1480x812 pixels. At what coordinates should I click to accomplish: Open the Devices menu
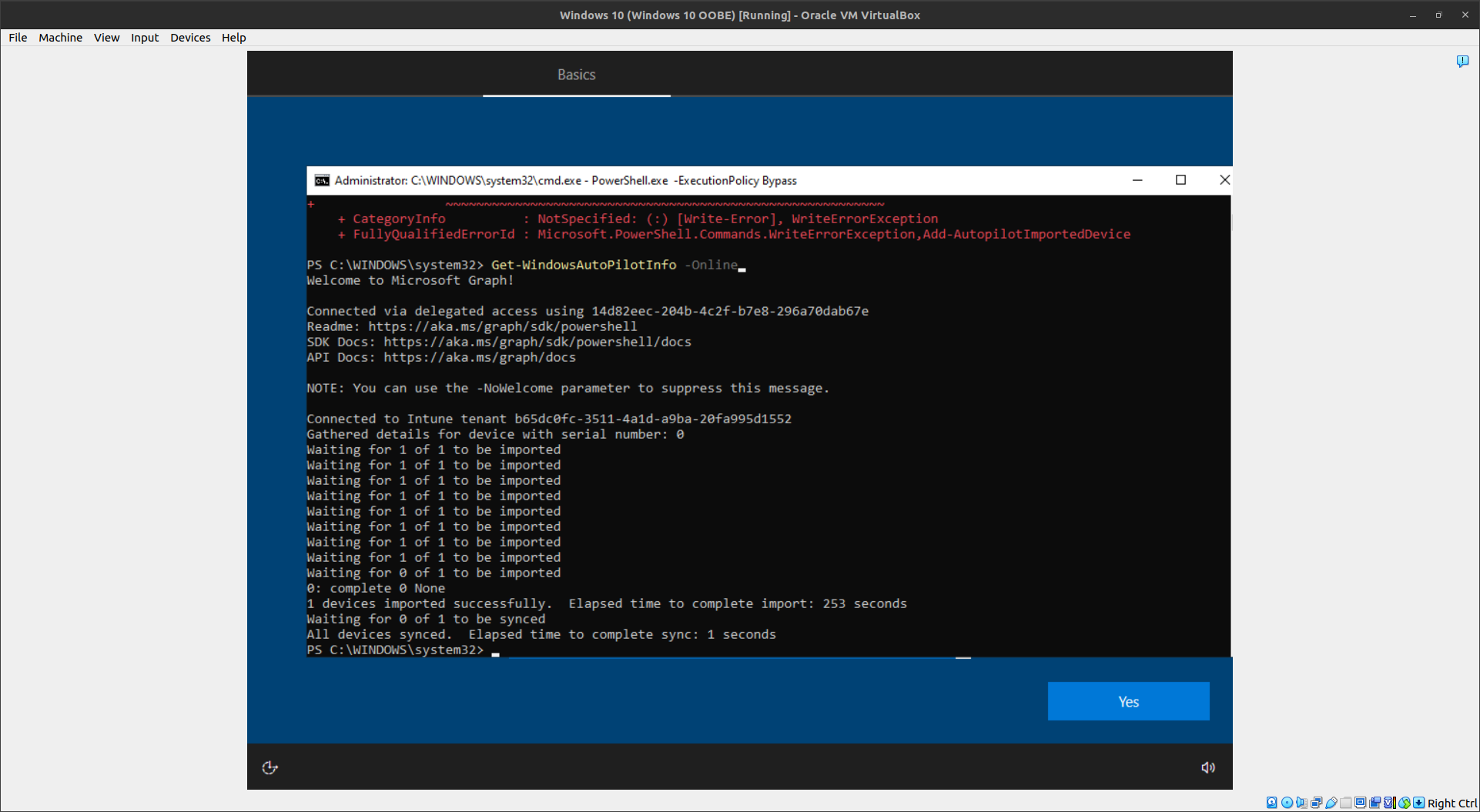190,37
